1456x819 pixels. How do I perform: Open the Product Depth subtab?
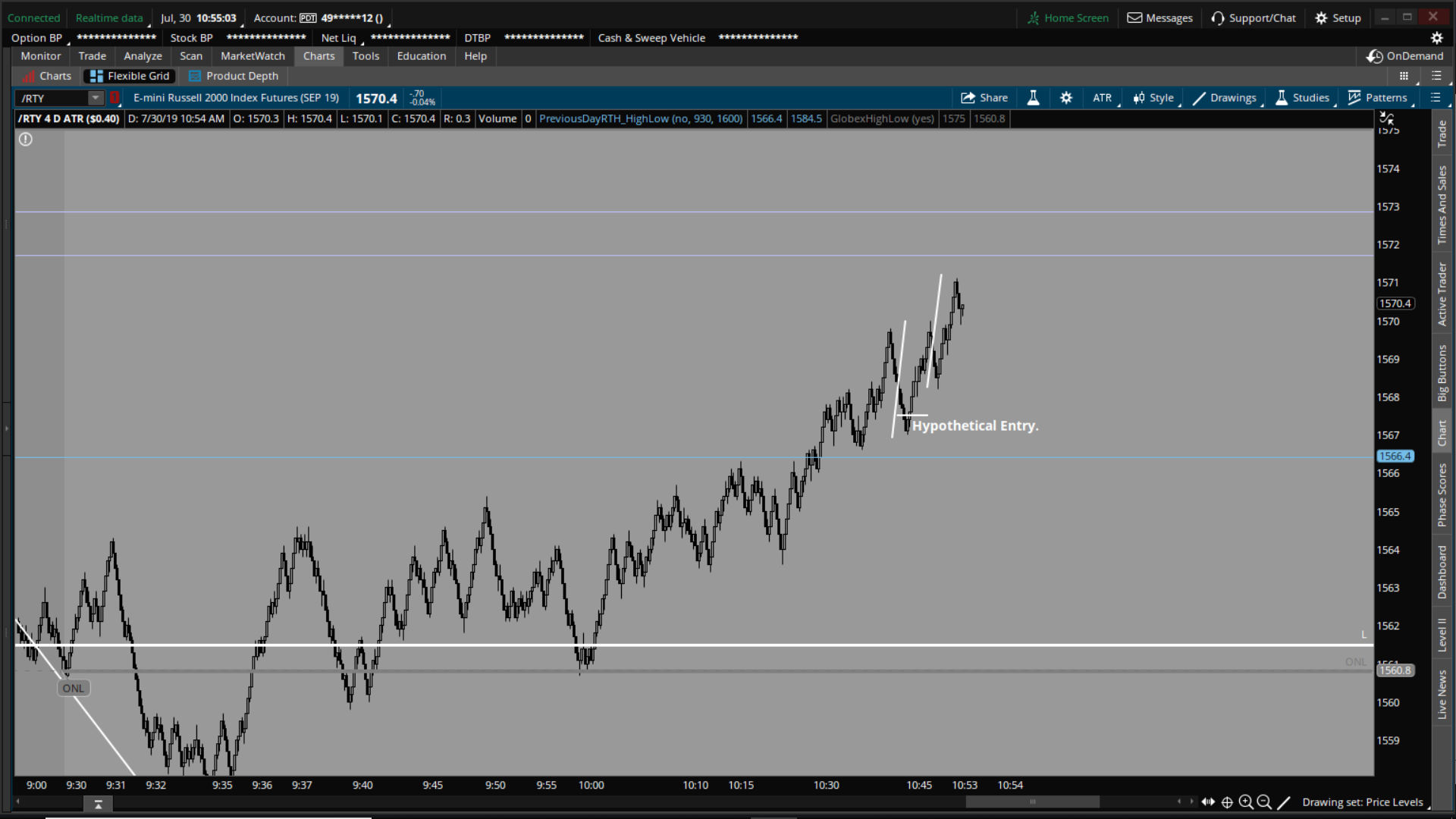[x=234, y=76]
